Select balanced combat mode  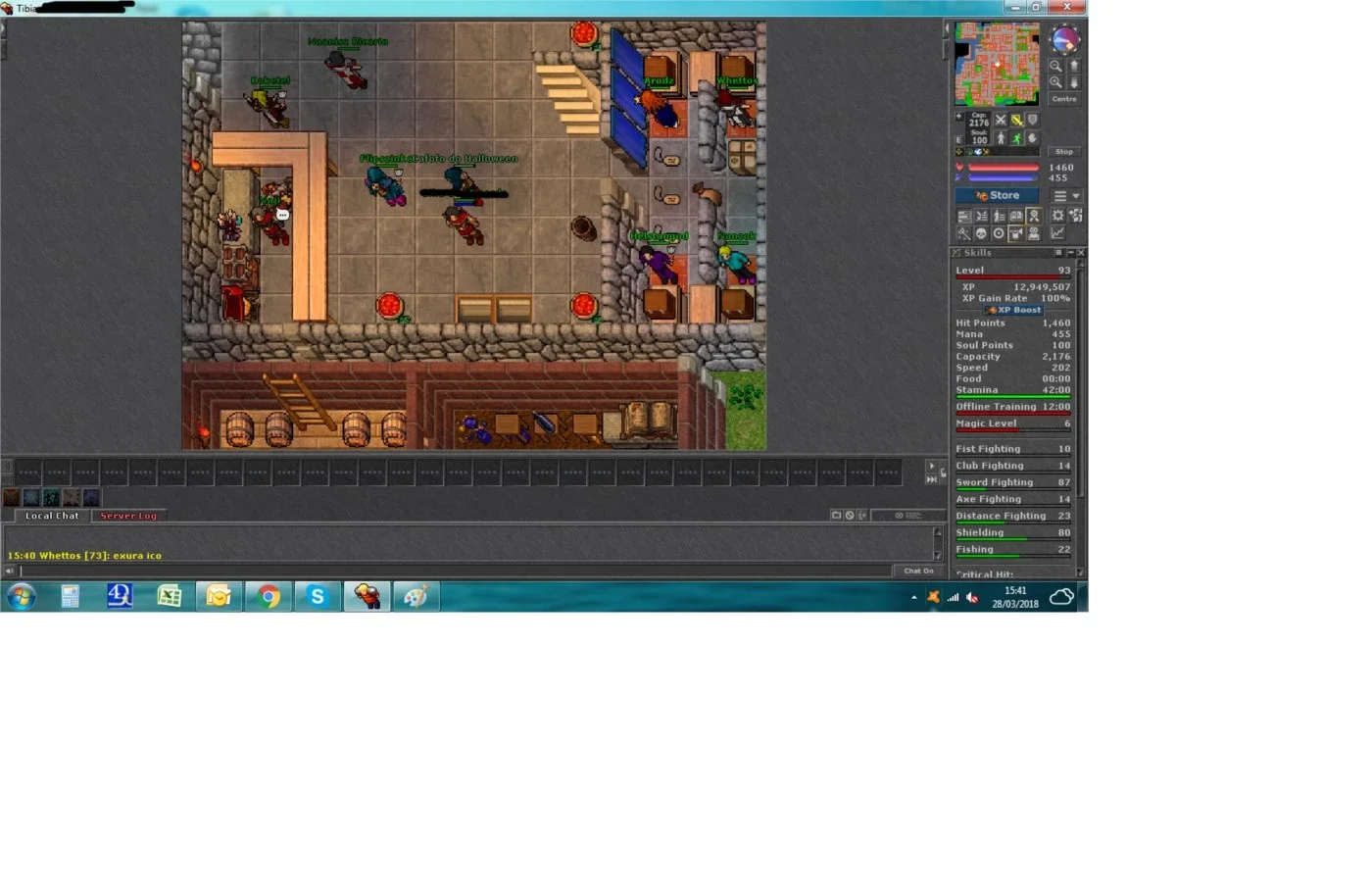click(x=1016, y=120)
